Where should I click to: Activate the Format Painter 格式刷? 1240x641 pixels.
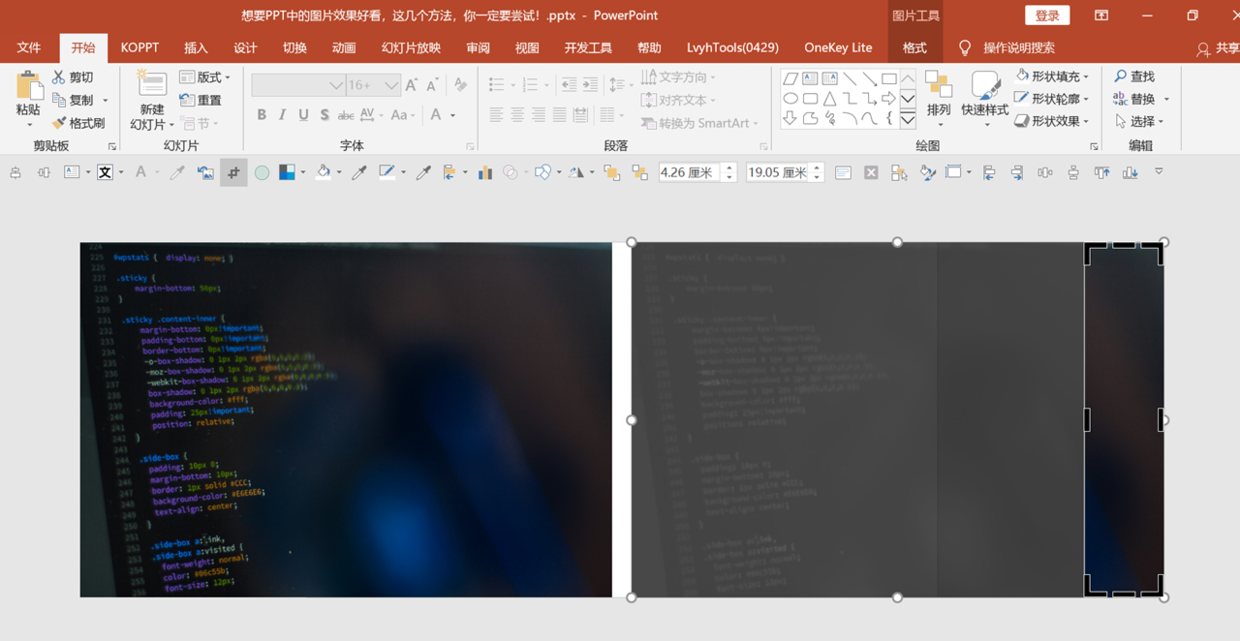pos(79,123)
